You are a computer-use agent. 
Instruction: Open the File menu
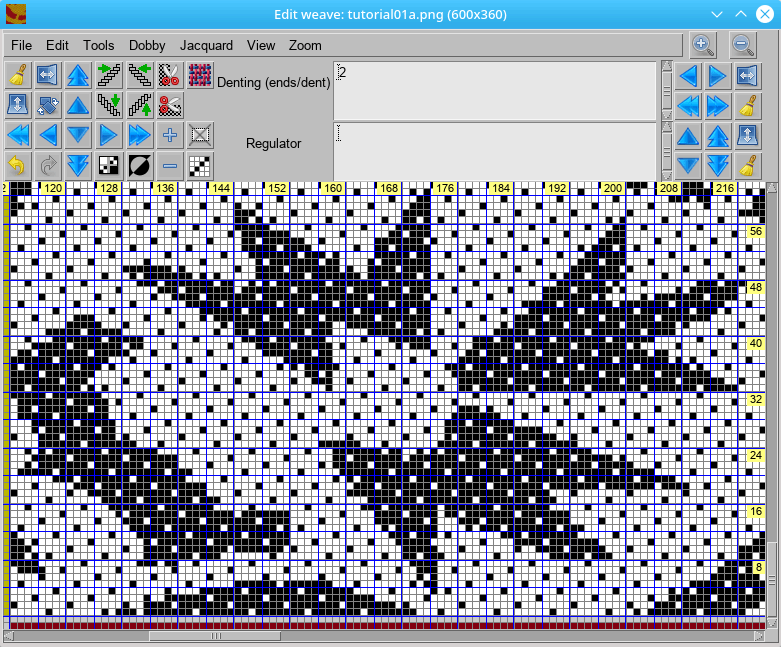point(21,45)
